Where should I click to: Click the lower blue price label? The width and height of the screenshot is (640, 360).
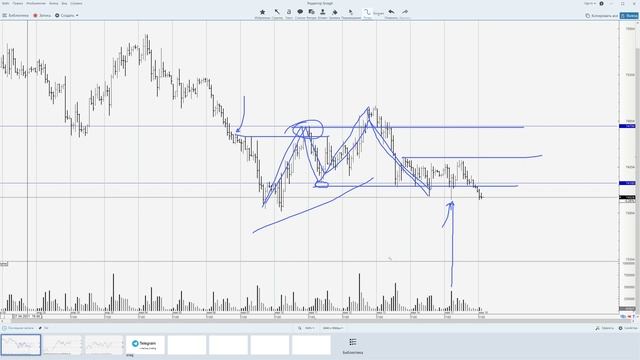[x=627, y=183]
